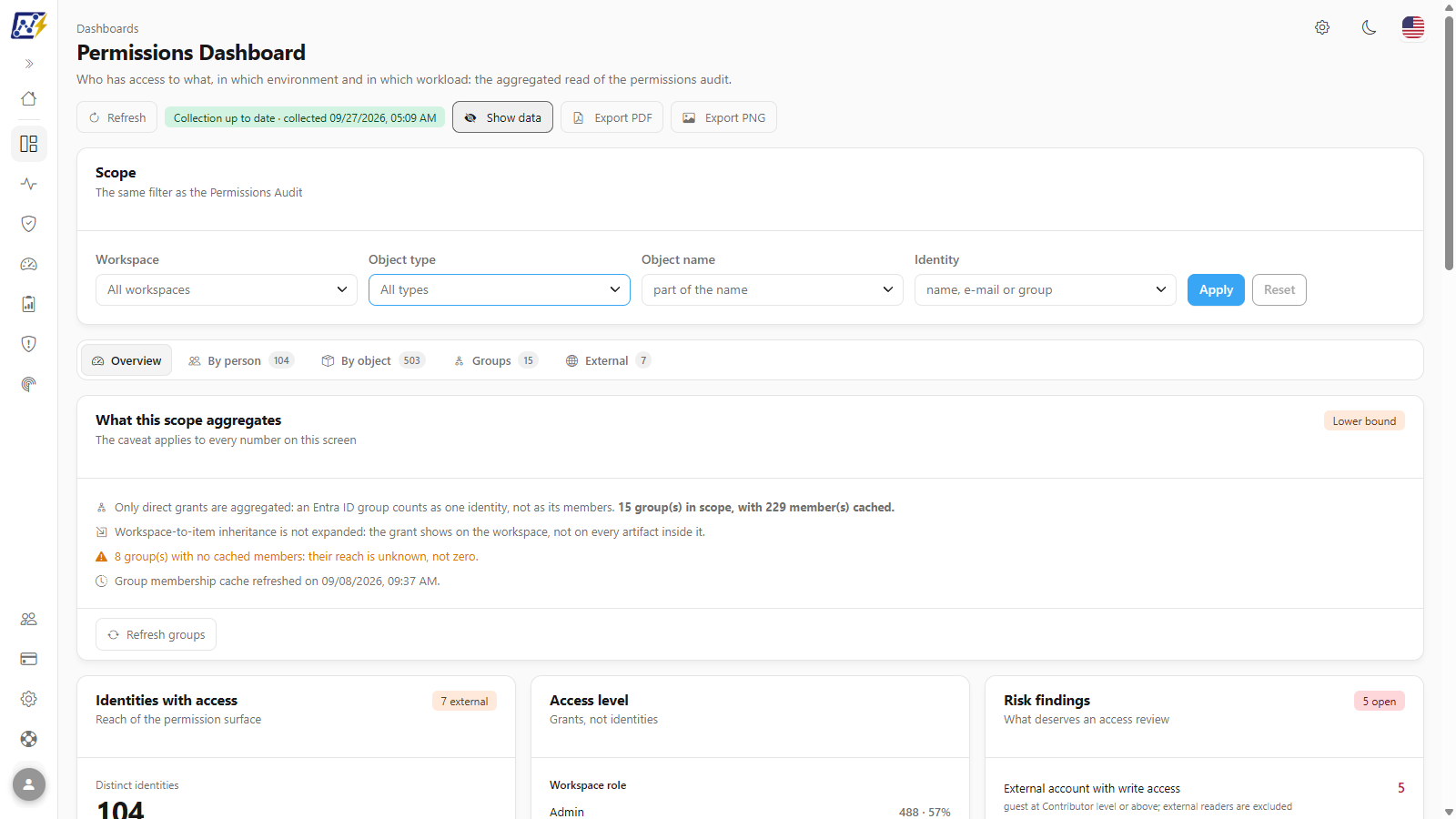1456x819 pixels.
Task: Open the Workspace dropdown
Action: tap(227, 289)
